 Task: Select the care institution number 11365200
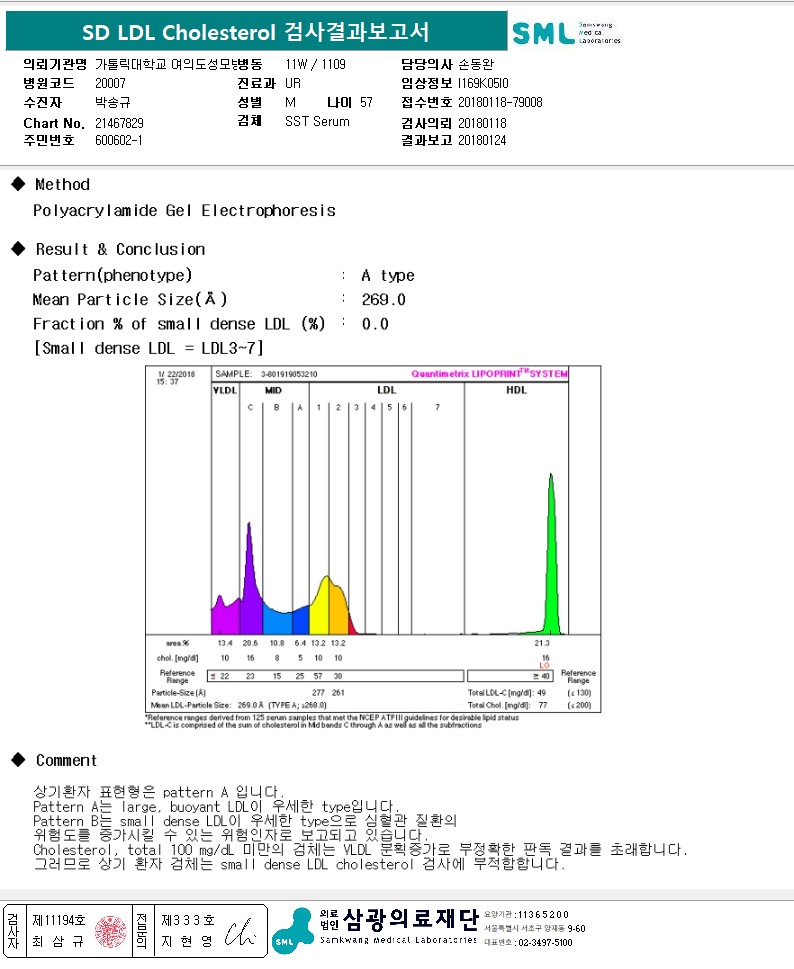(543, 915)
